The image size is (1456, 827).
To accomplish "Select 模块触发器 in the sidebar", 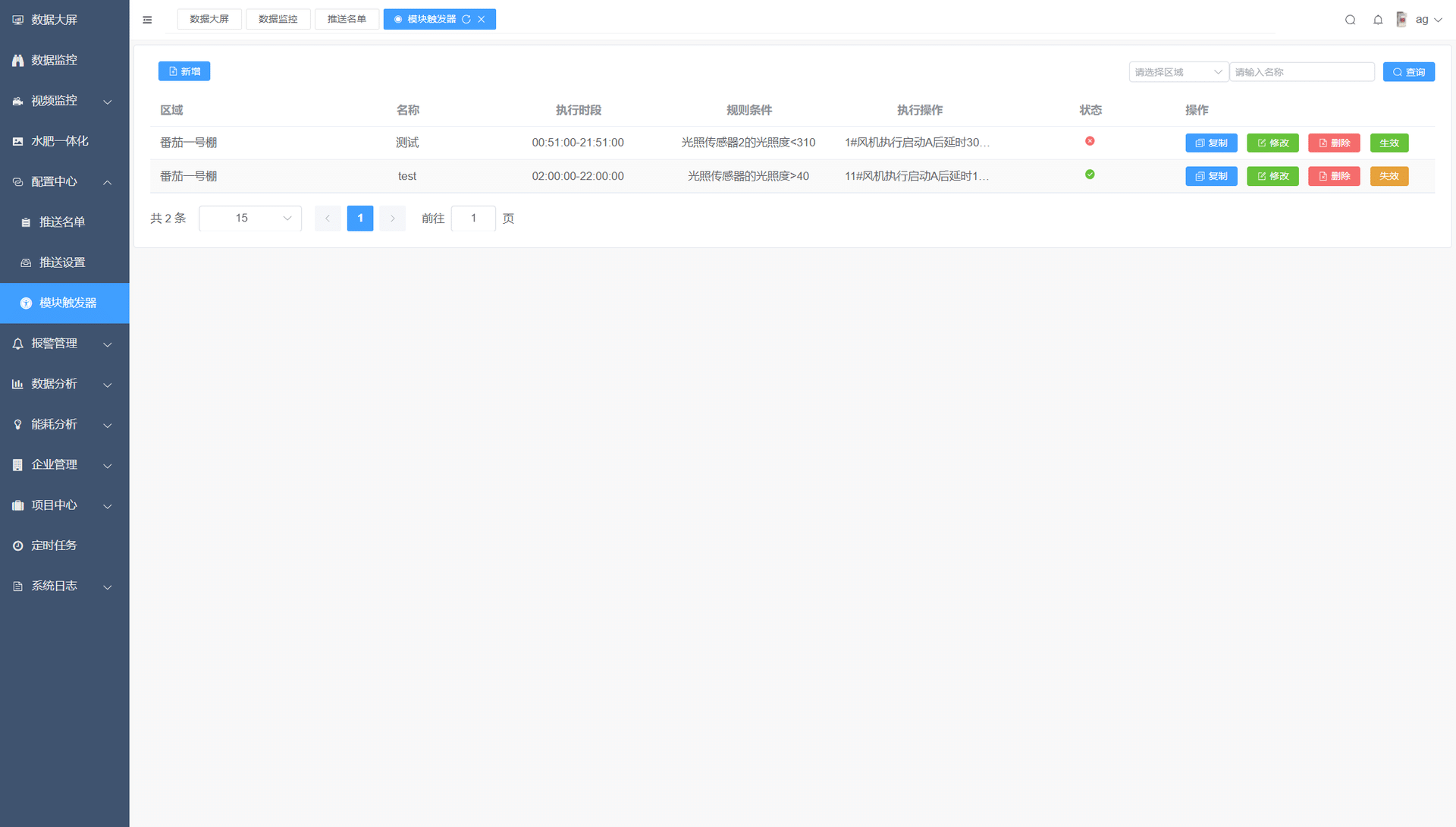I will (64, 303).
